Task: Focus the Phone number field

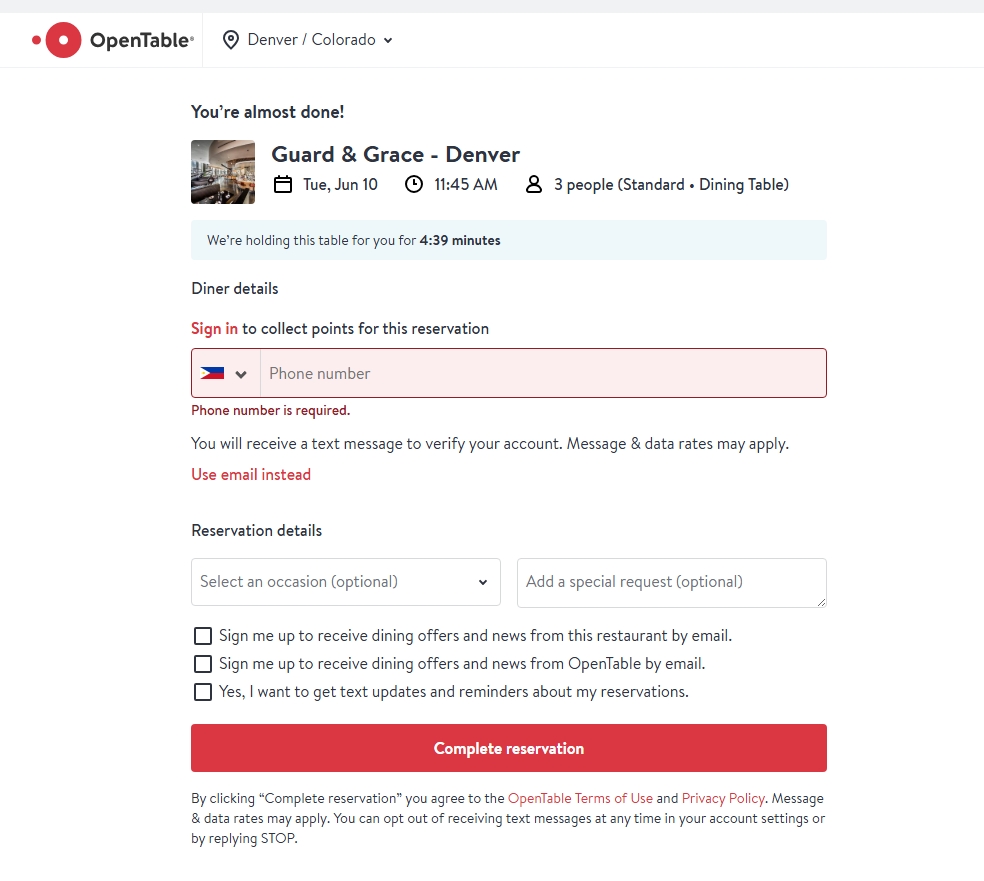Action: pos(543,373)
